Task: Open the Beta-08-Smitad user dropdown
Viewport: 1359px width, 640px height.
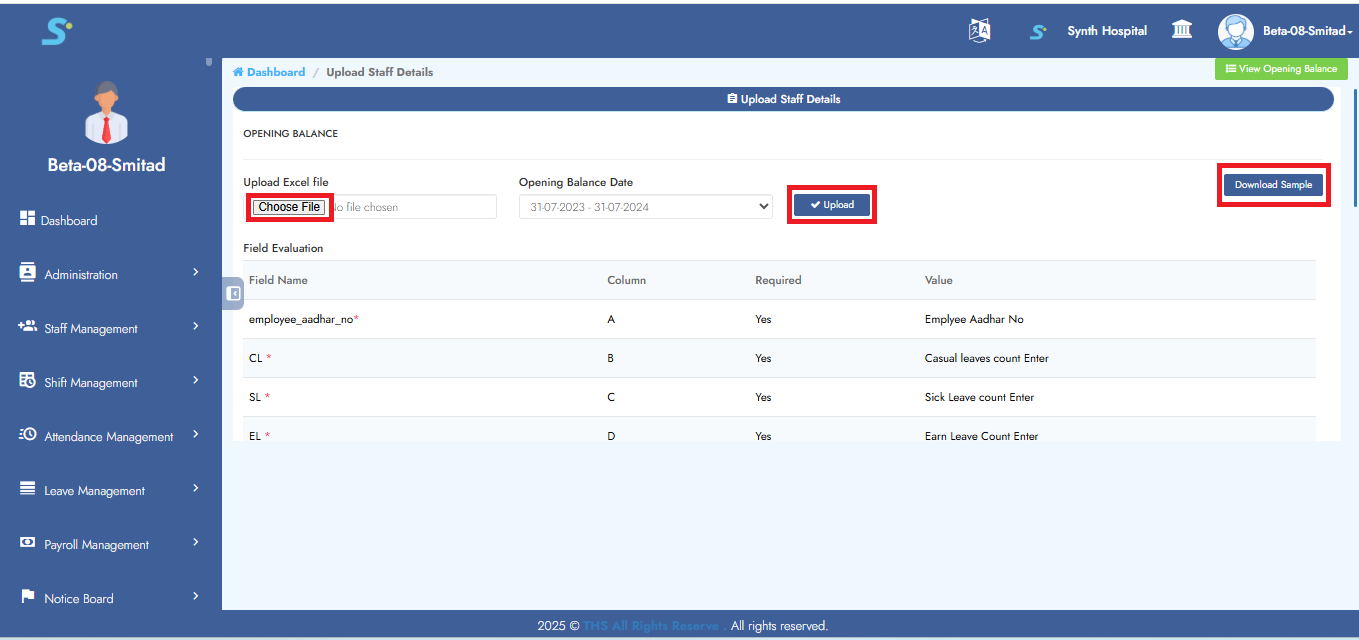Action: [1307, 31]
